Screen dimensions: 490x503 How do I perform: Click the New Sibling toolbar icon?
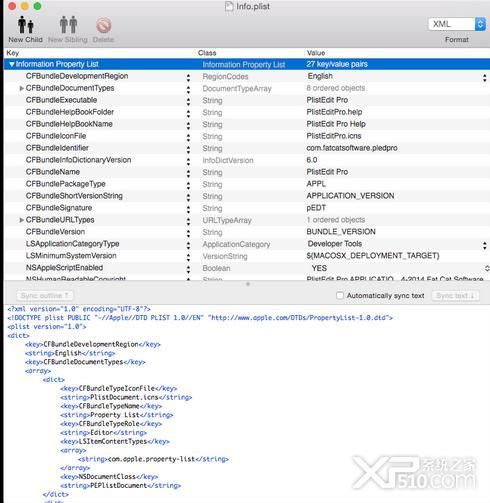tap(68, 25)
